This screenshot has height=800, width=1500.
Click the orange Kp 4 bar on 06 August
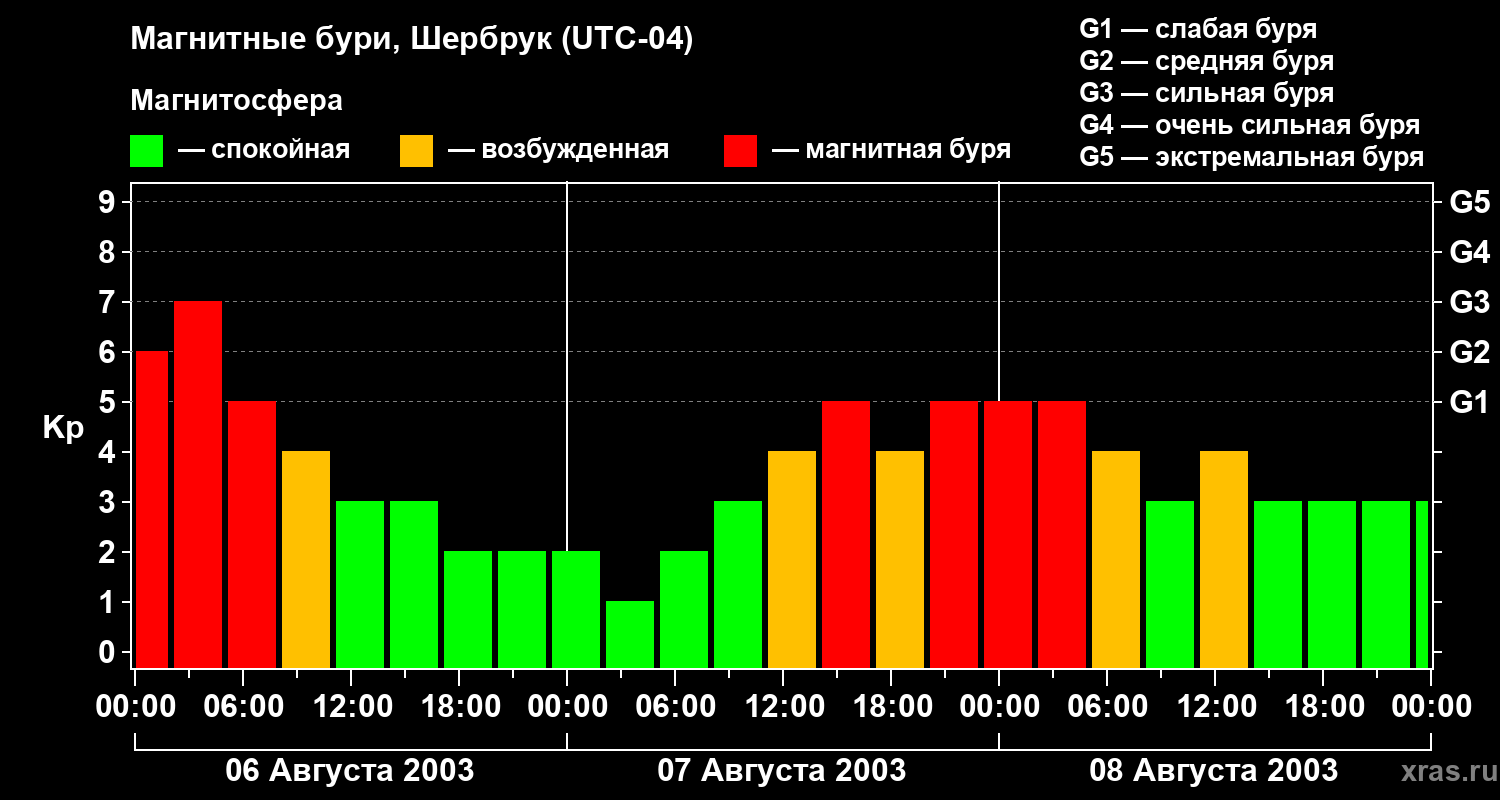click(306, 560)
